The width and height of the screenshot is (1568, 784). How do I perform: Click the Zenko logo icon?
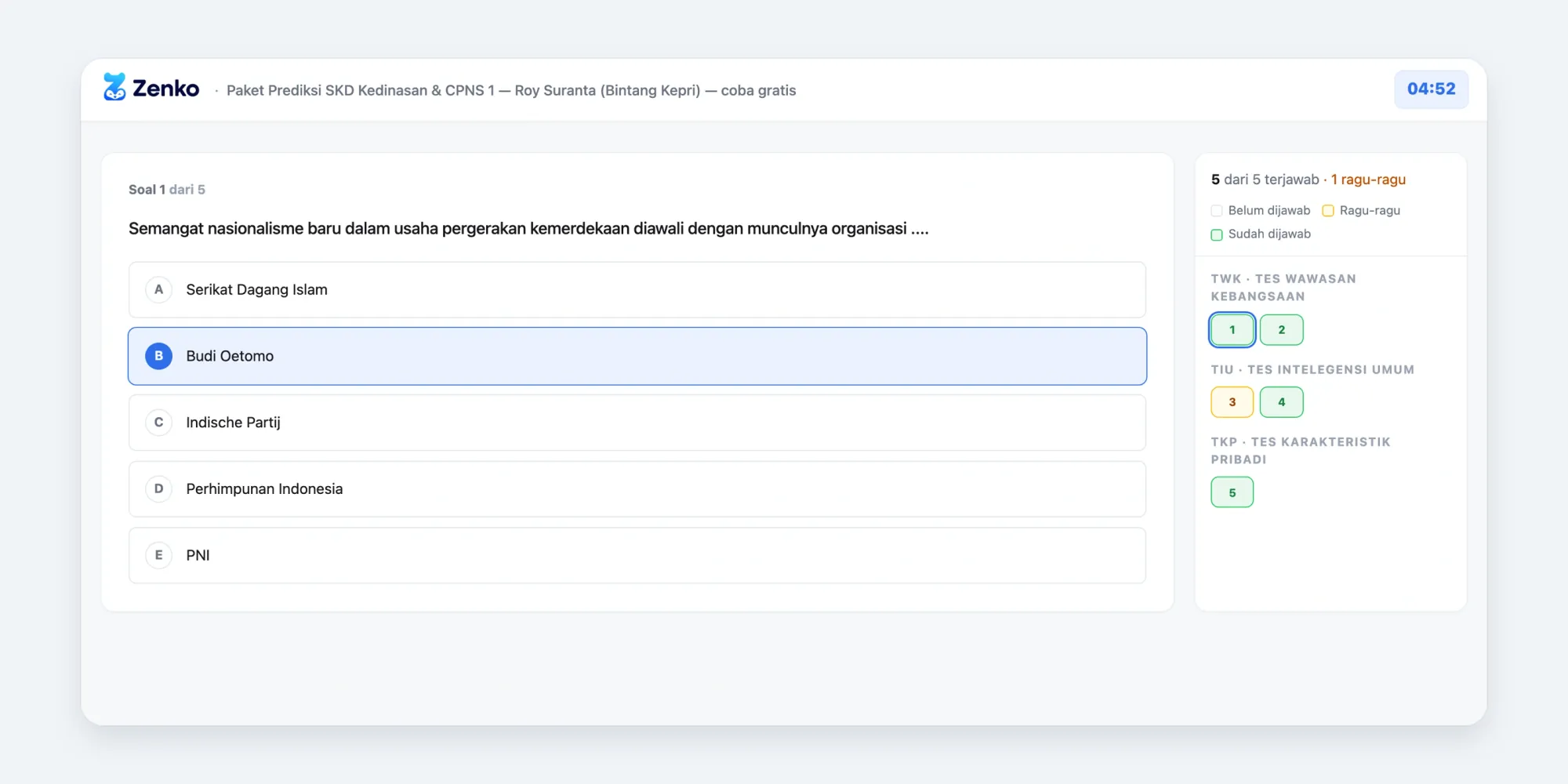114,87
